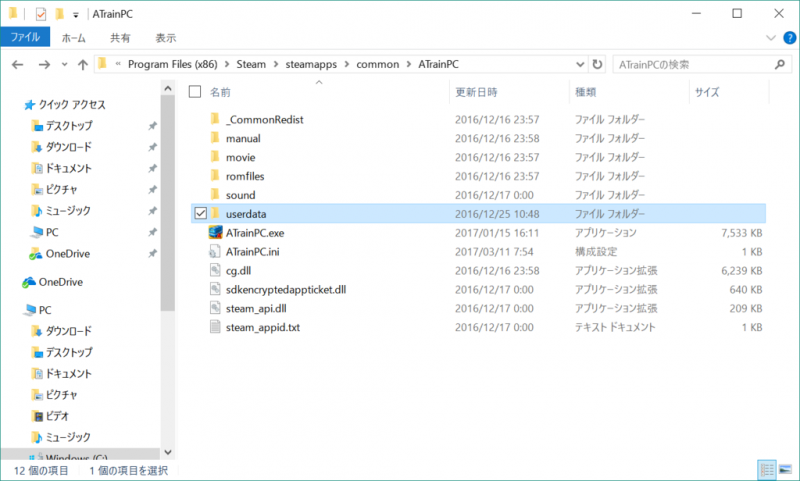The height and width of the screenshot is (481, 800).
Task: Expand dropdown arrow after Steam breadcrumb
Action: pos(276,64)
